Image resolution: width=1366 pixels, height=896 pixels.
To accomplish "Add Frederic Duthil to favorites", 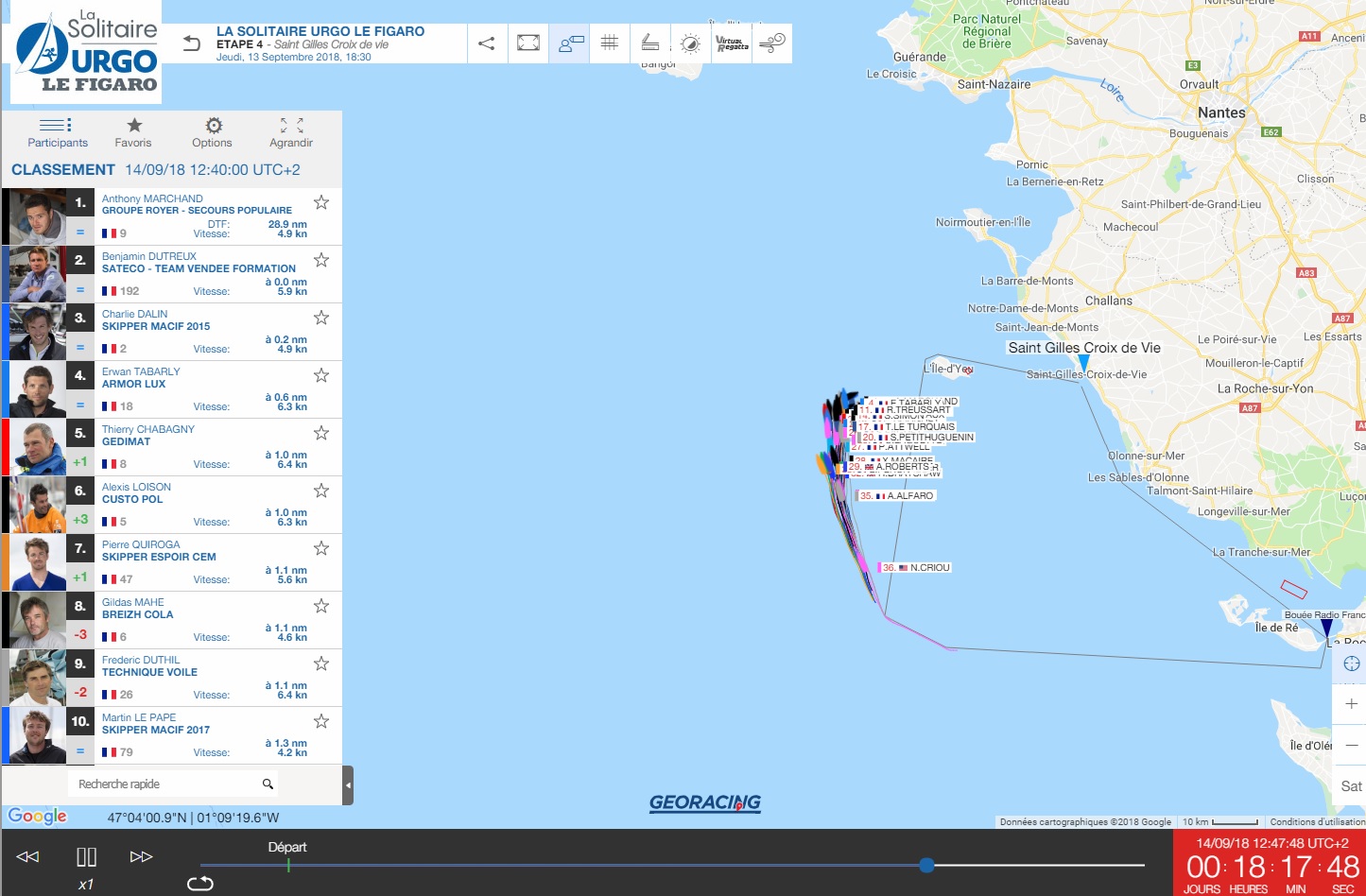I will click(x=321, y=663).
